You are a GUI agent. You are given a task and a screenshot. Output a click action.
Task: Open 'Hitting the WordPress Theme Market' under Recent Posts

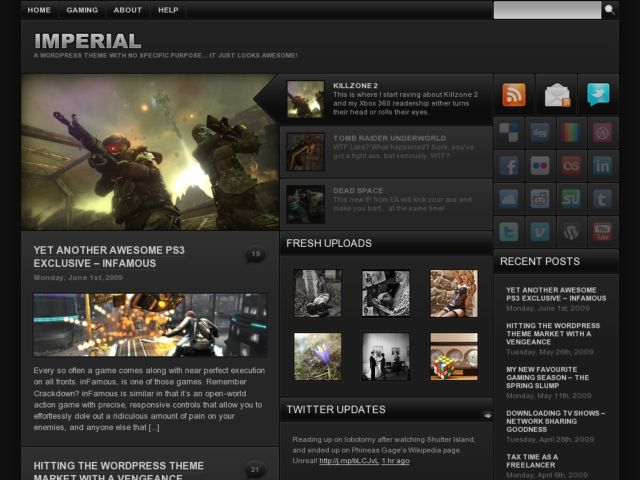tap(553, 334)
